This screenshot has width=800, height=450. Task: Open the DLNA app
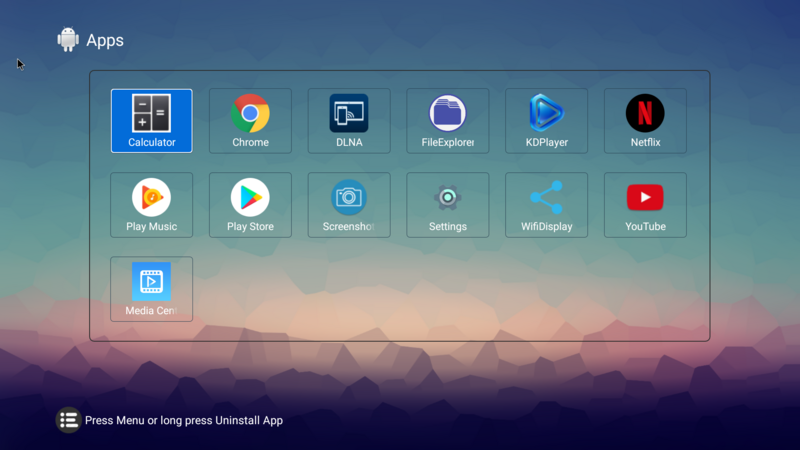coord(349,121)
